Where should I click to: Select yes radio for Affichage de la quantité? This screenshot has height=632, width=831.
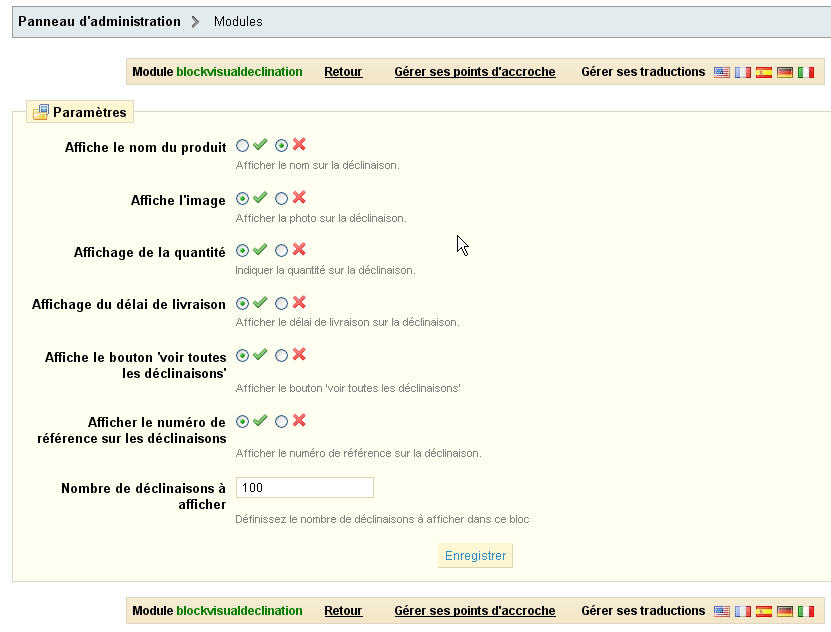coord(242,251)
